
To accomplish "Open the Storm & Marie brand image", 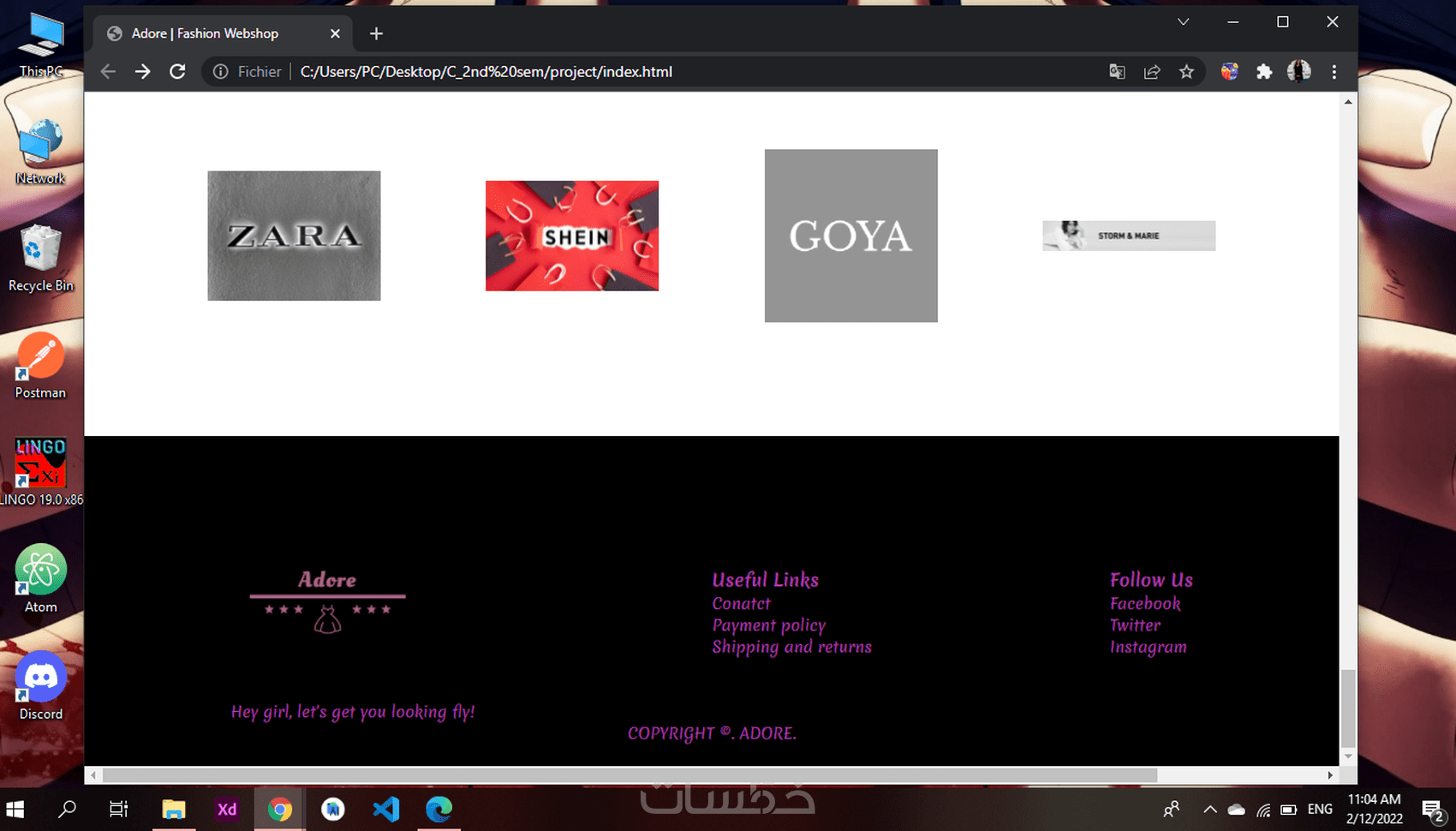I will [x=1129, y=236].
